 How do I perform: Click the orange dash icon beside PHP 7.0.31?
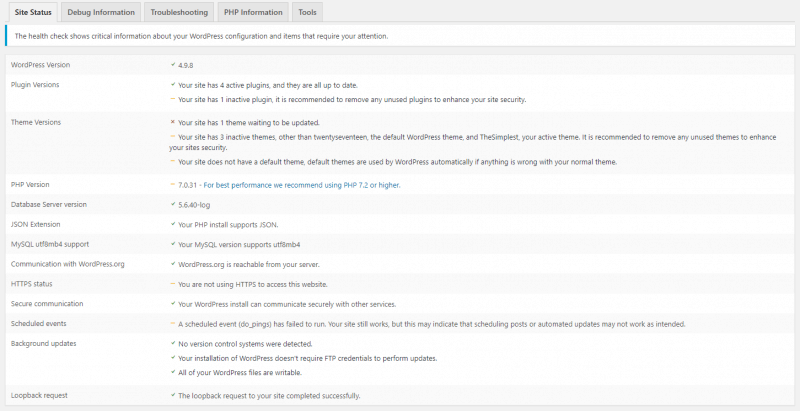pyautogui.click(x=173, y=184)
